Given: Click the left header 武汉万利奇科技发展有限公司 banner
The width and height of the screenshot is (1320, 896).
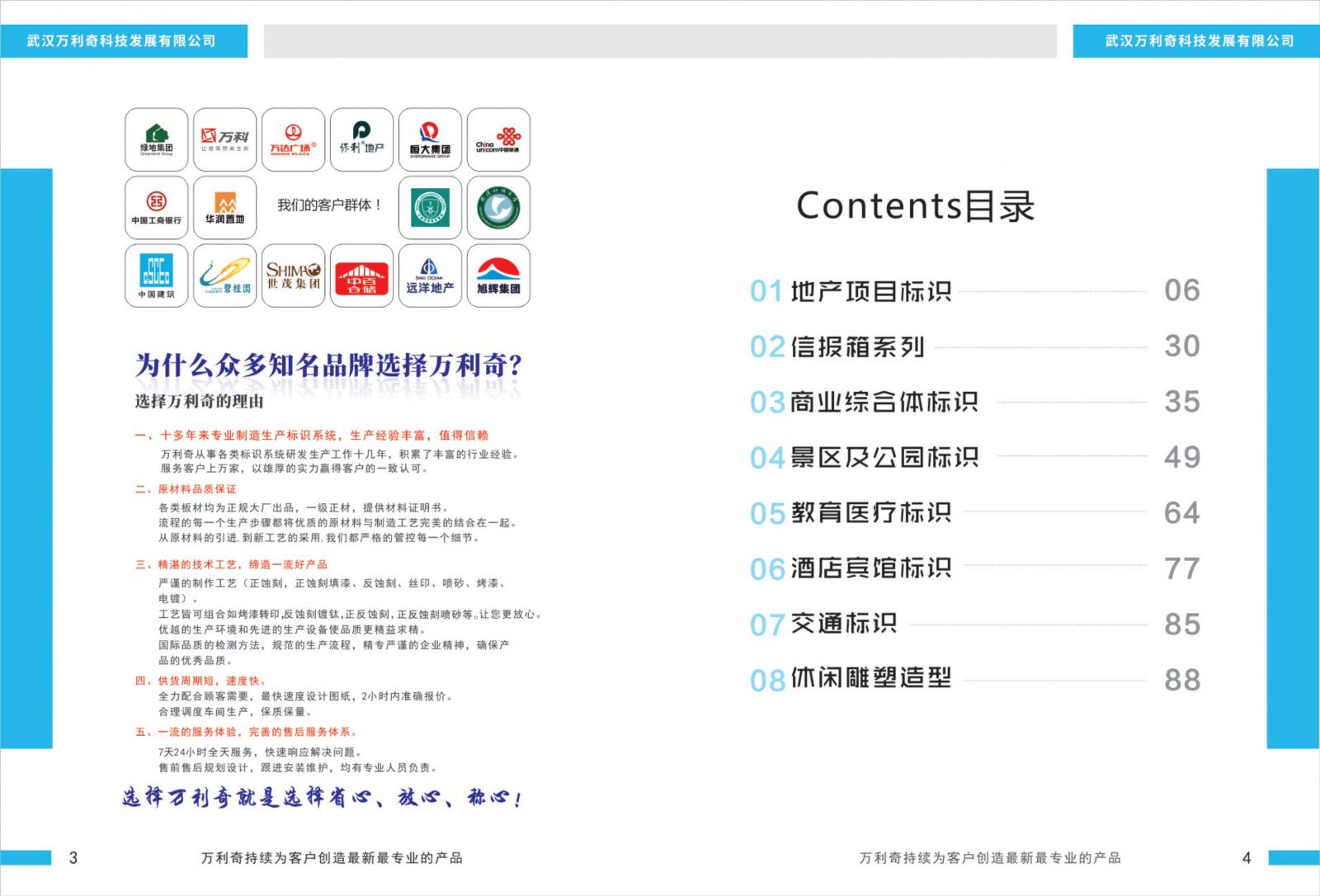Looking at the screenshot, I should (124, 40).
